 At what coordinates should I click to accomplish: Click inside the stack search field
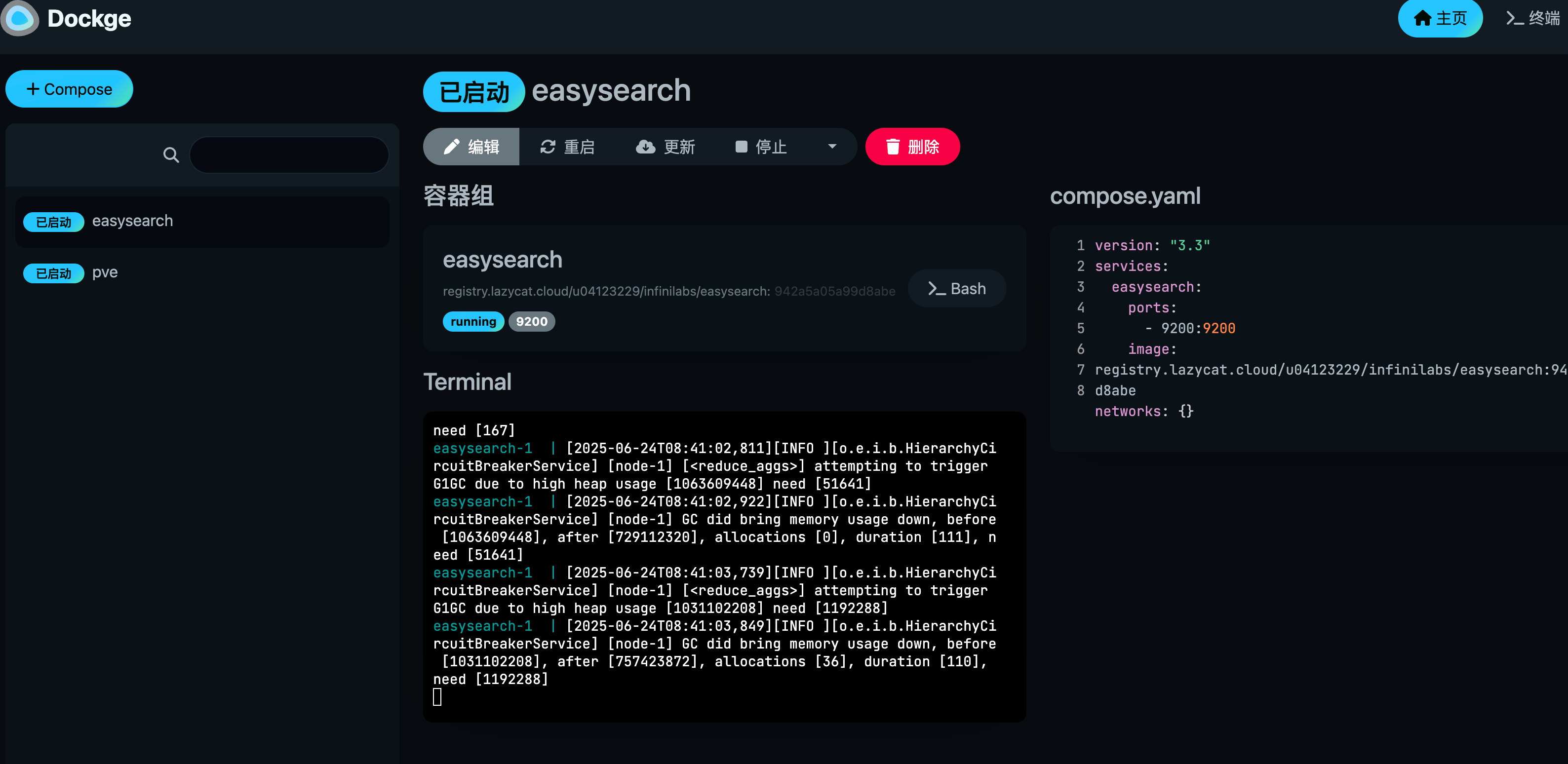pos(289,155)
